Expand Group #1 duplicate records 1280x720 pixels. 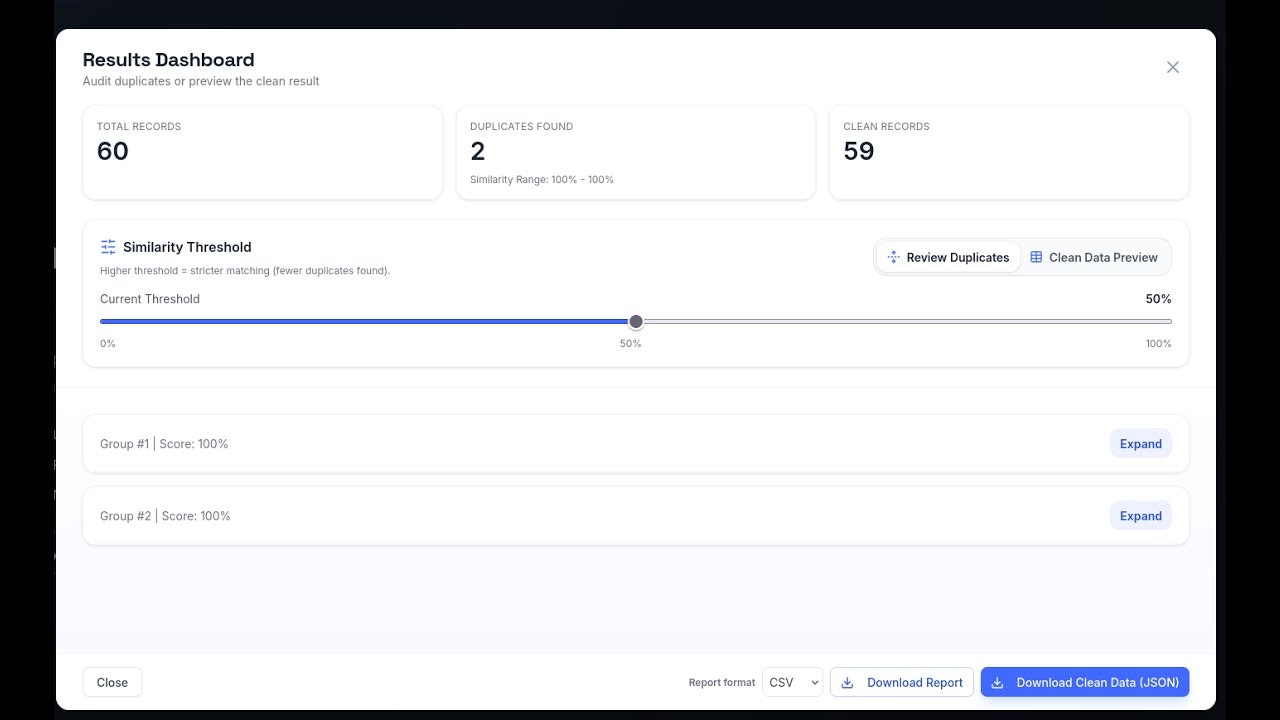1140,443
